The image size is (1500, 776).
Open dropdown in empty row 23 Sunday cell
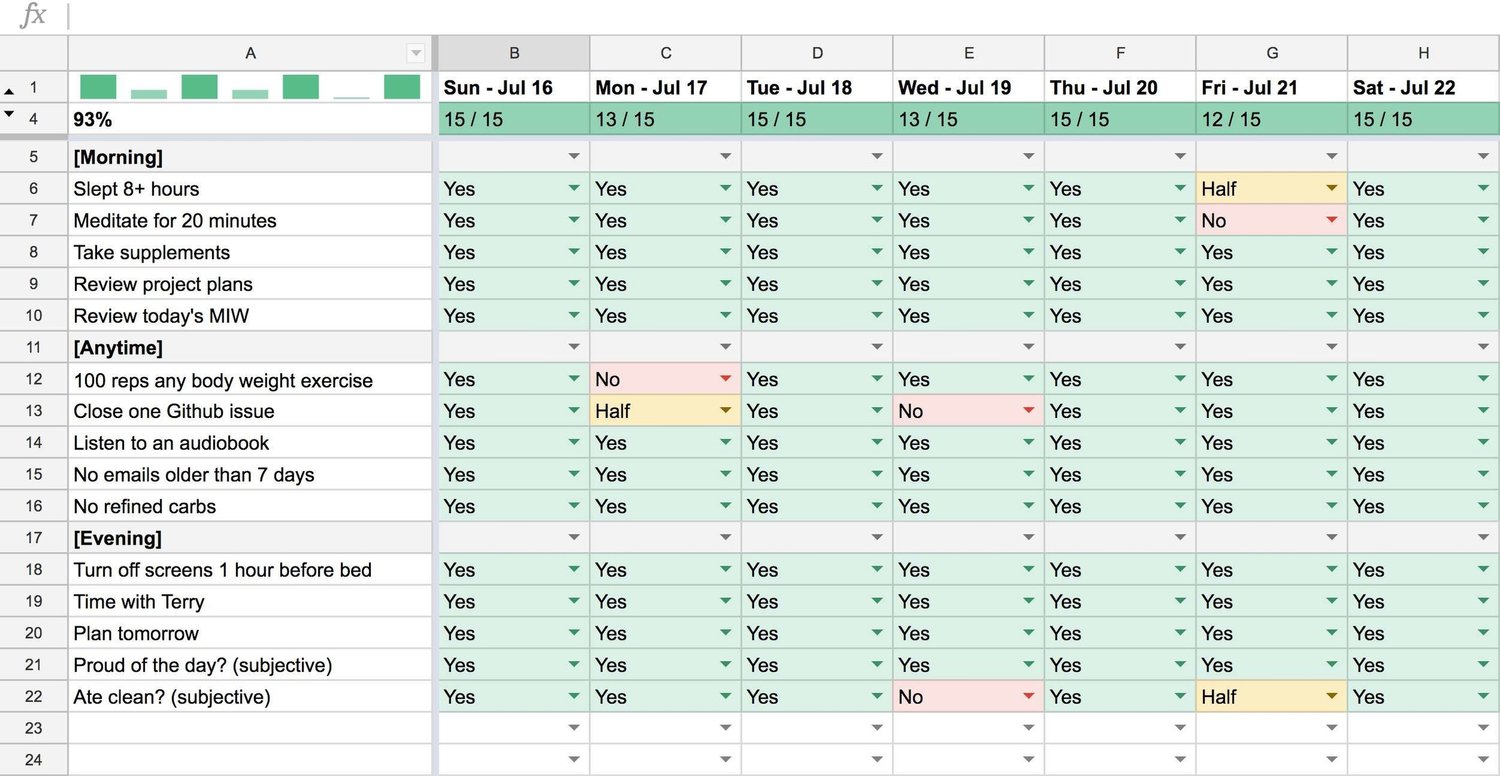573,728
